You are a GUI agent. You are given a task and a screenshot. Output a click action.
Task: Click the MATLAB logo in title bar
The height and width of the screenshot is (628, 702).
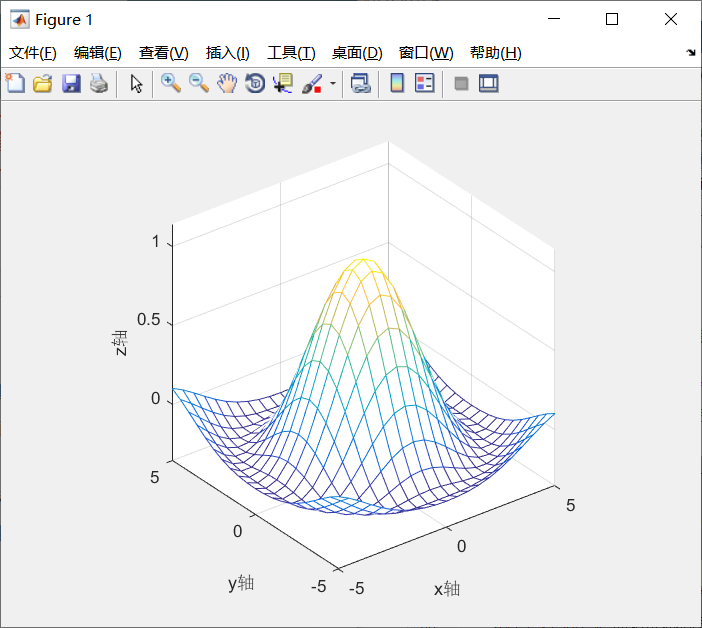click(x=20, y=19)
